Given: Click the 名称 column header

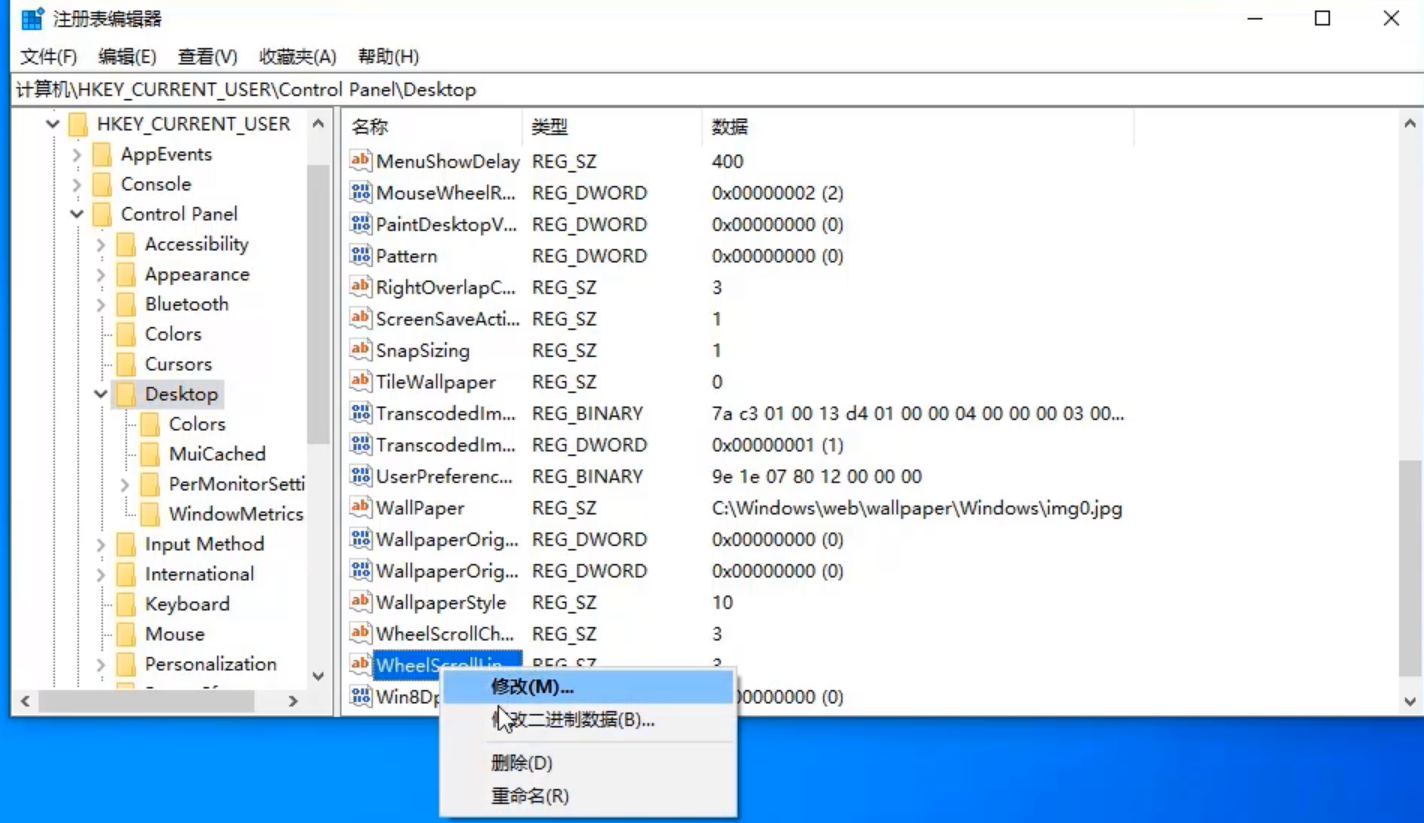Looking at the screenshot, I should point(371,127).
